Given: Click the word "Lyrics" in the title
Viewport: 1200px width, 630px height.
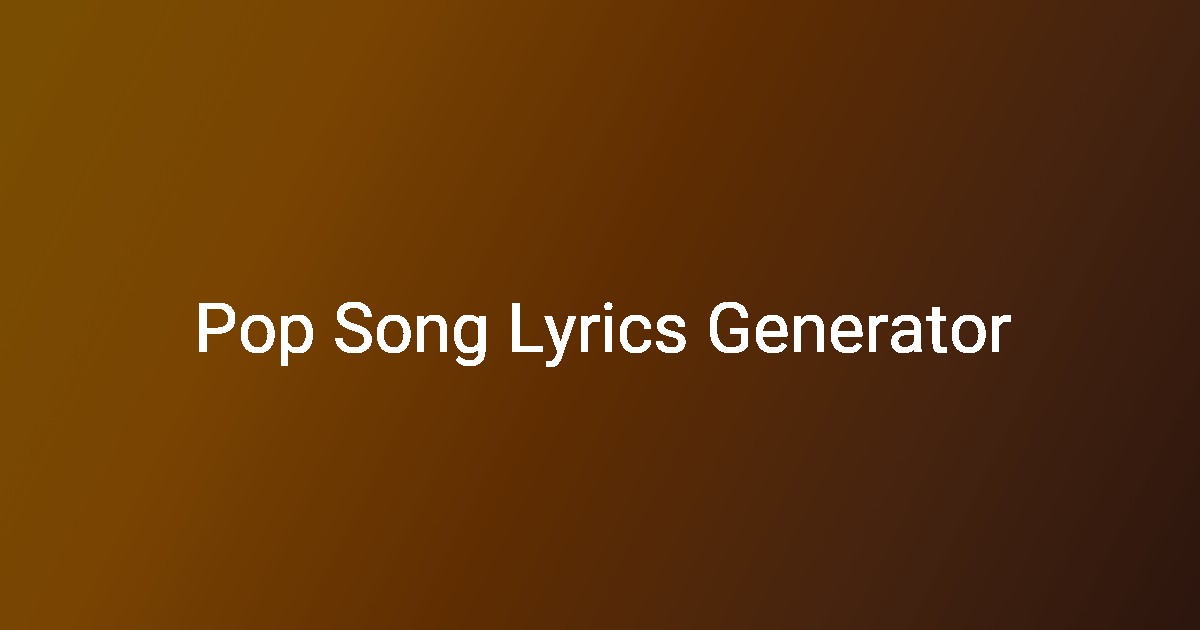Looking at the screenshot, I should [598, 334].
